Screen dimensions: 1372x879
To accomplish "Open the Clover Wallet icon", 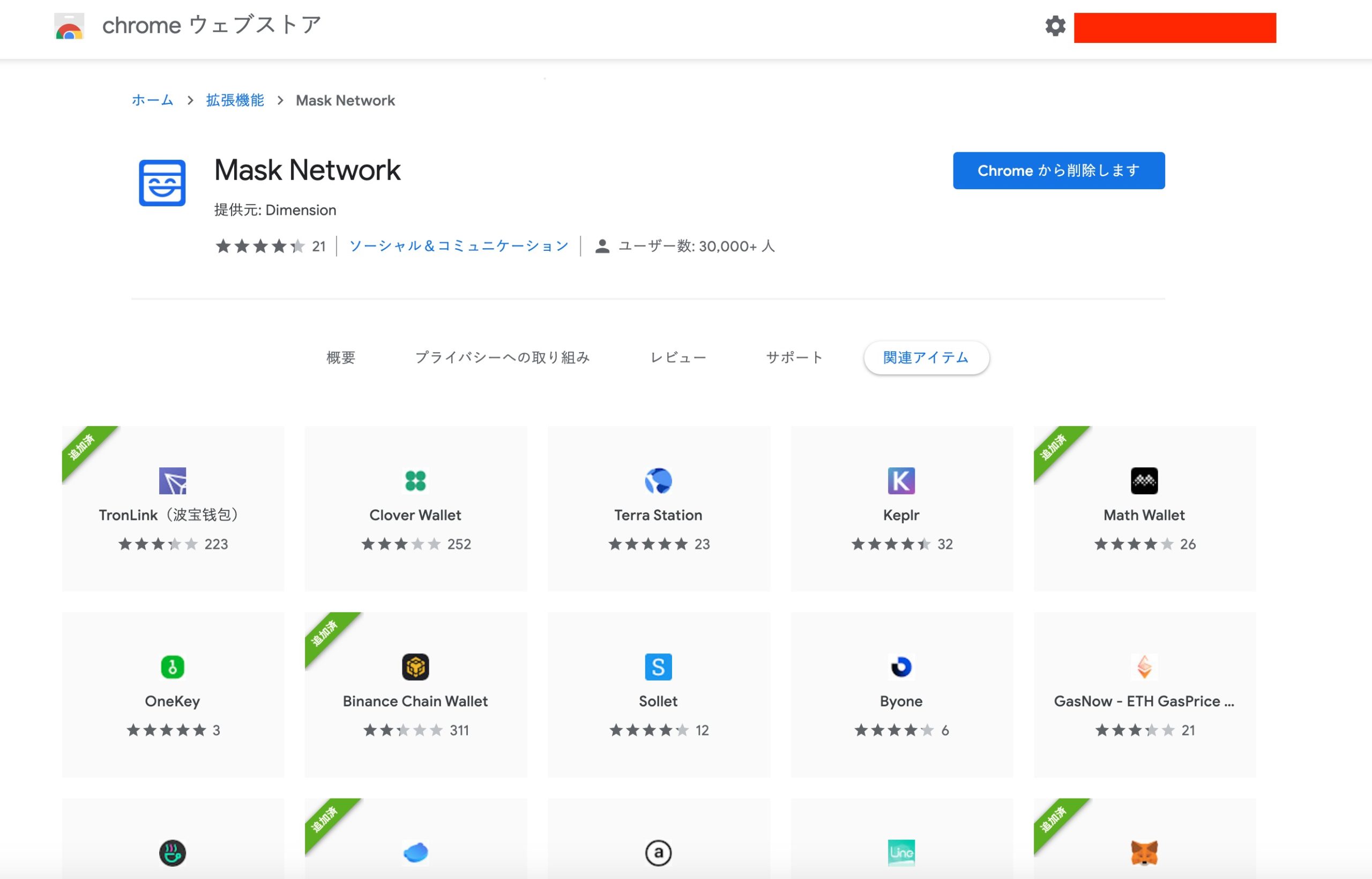I will [415, 481].
